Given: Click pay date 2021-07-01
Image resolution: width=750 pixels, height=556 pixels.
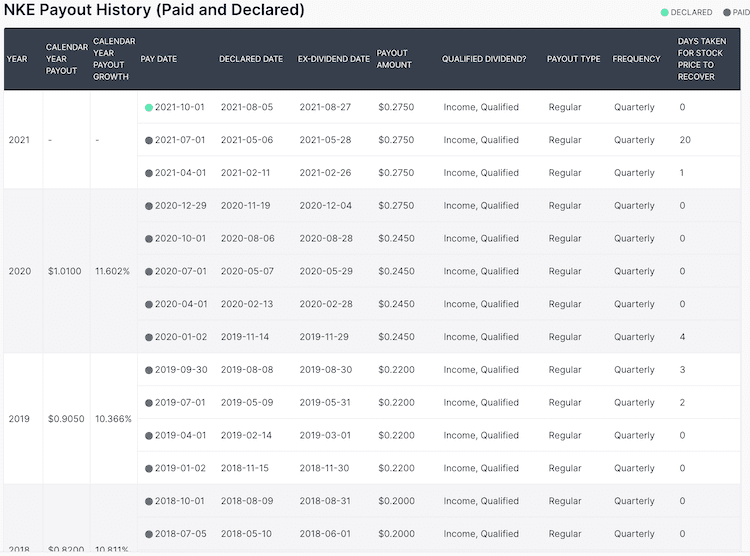Looking at the screenshot, I should (x=180, y=140).
